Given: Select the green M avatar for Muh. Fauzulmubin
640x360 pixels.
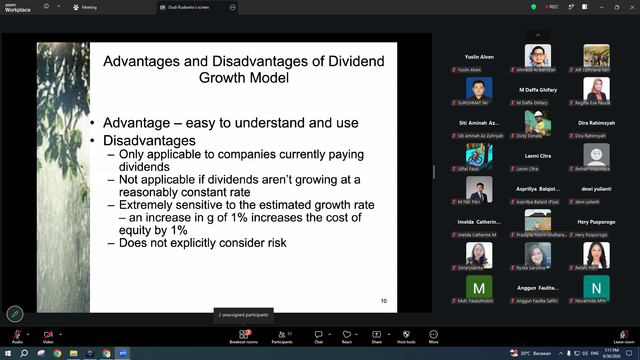Looking at the screenshot, I should [x=479, y=288].
